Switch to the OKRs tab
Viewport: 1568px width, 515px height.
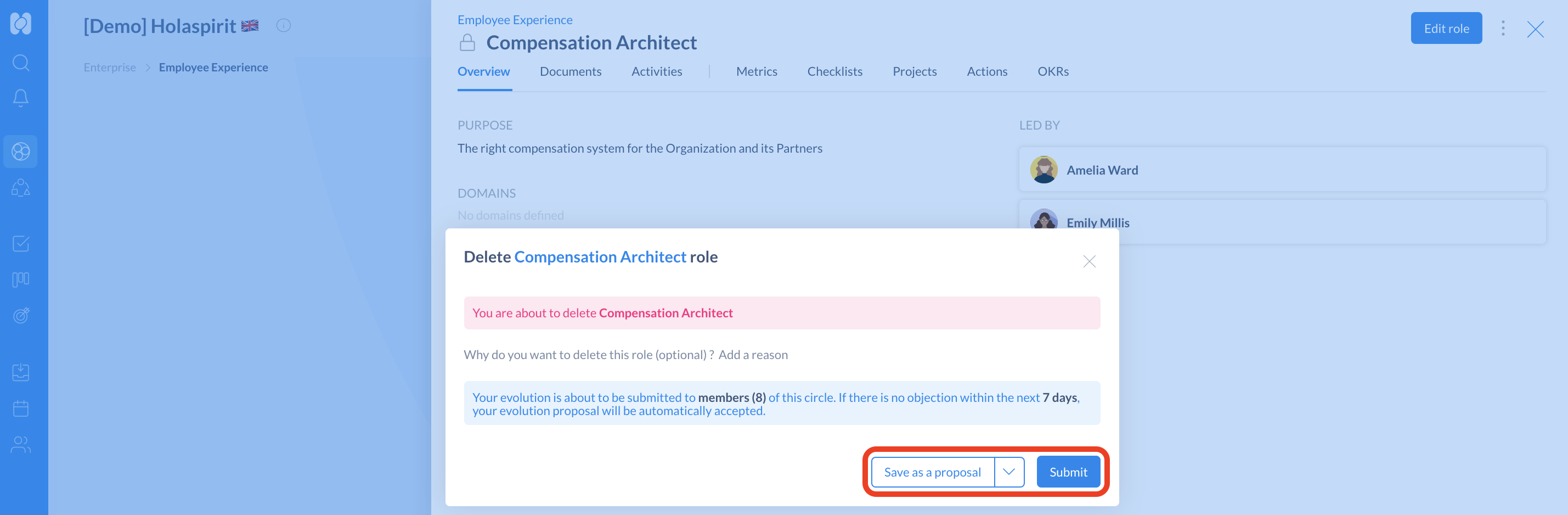click(x=1053, y=71)
